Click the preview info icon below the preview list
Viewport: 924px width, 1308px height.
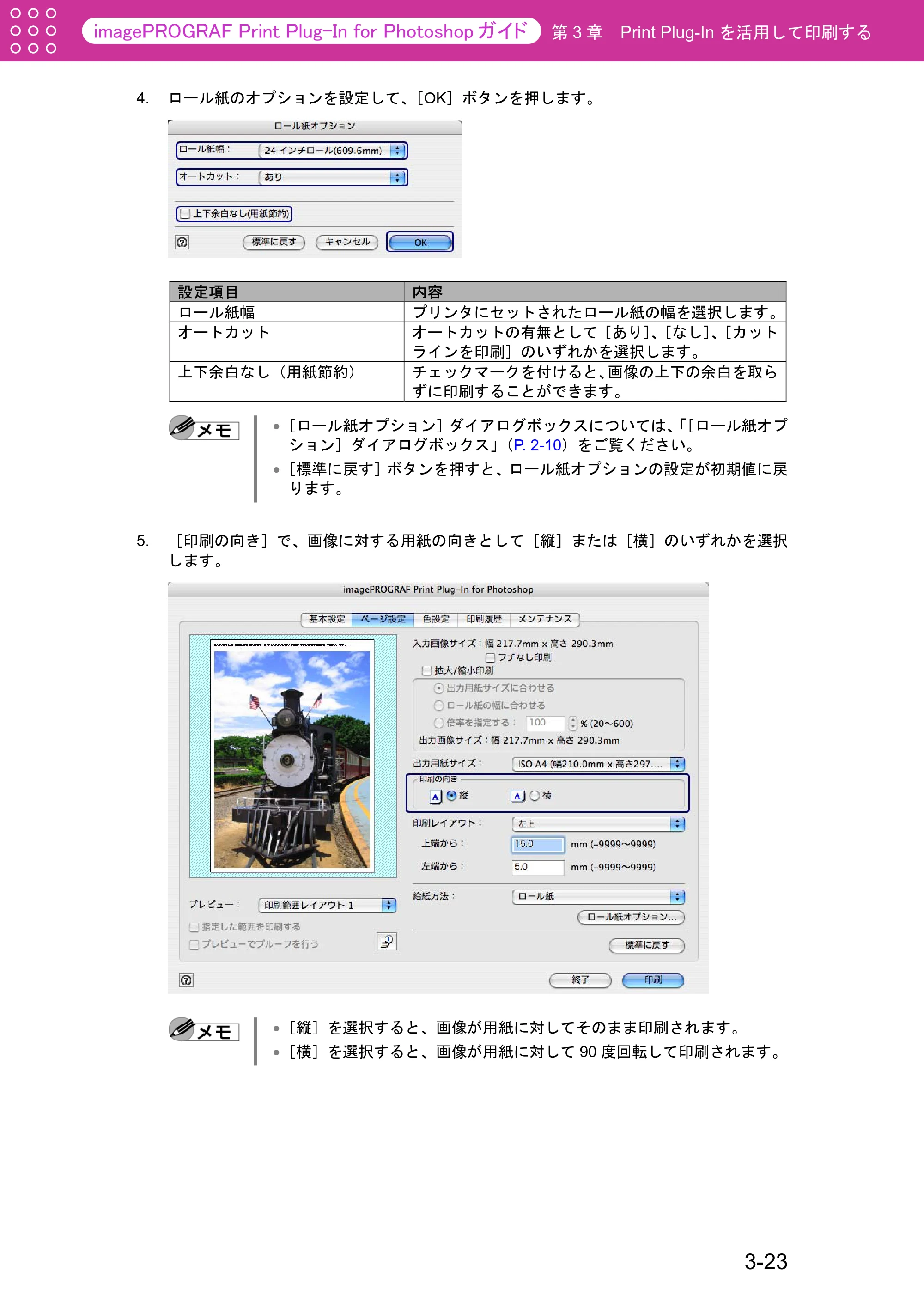point(387,942)
